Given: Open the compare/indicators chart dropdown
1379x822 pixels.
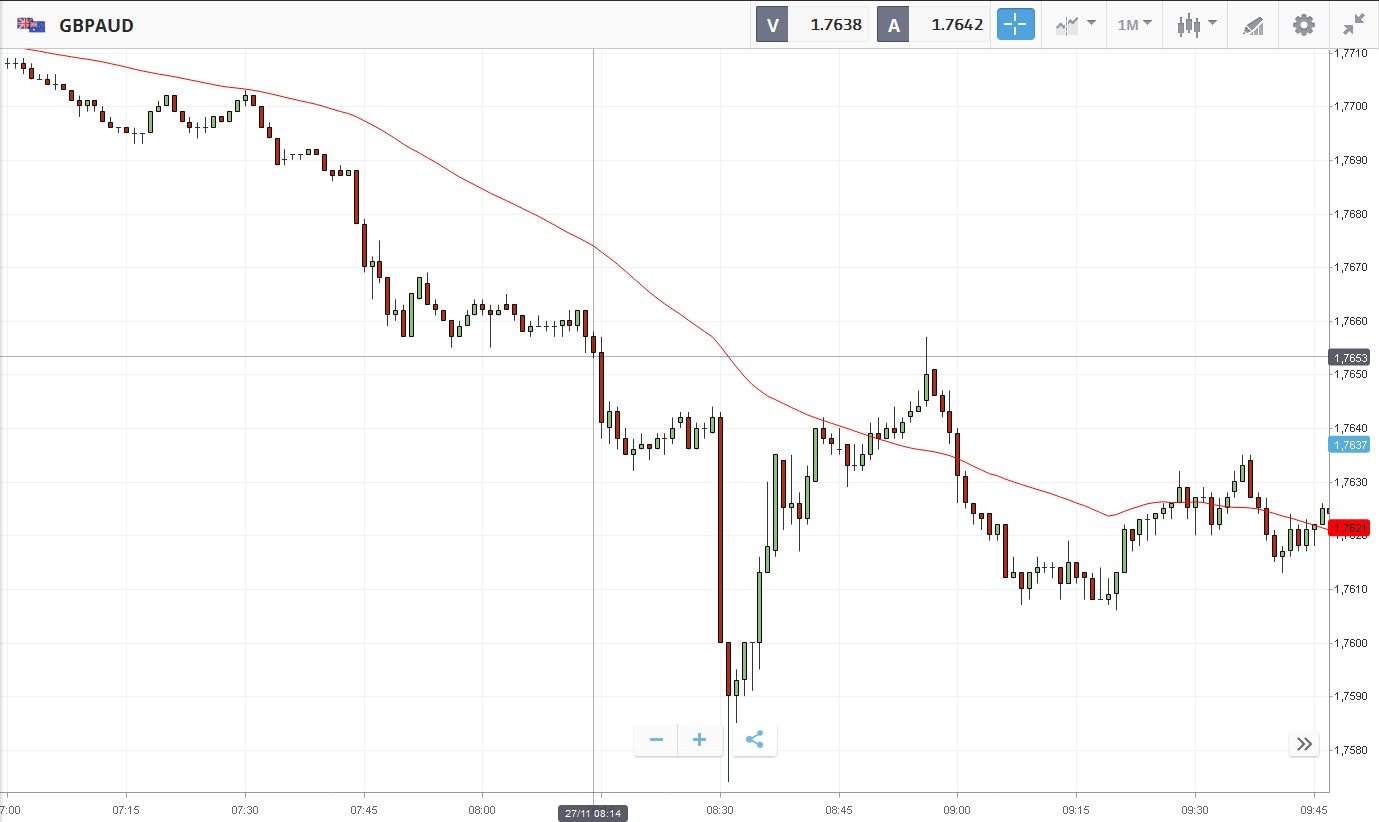Looking at the screenshot, I should click(x=1075, y=25).
